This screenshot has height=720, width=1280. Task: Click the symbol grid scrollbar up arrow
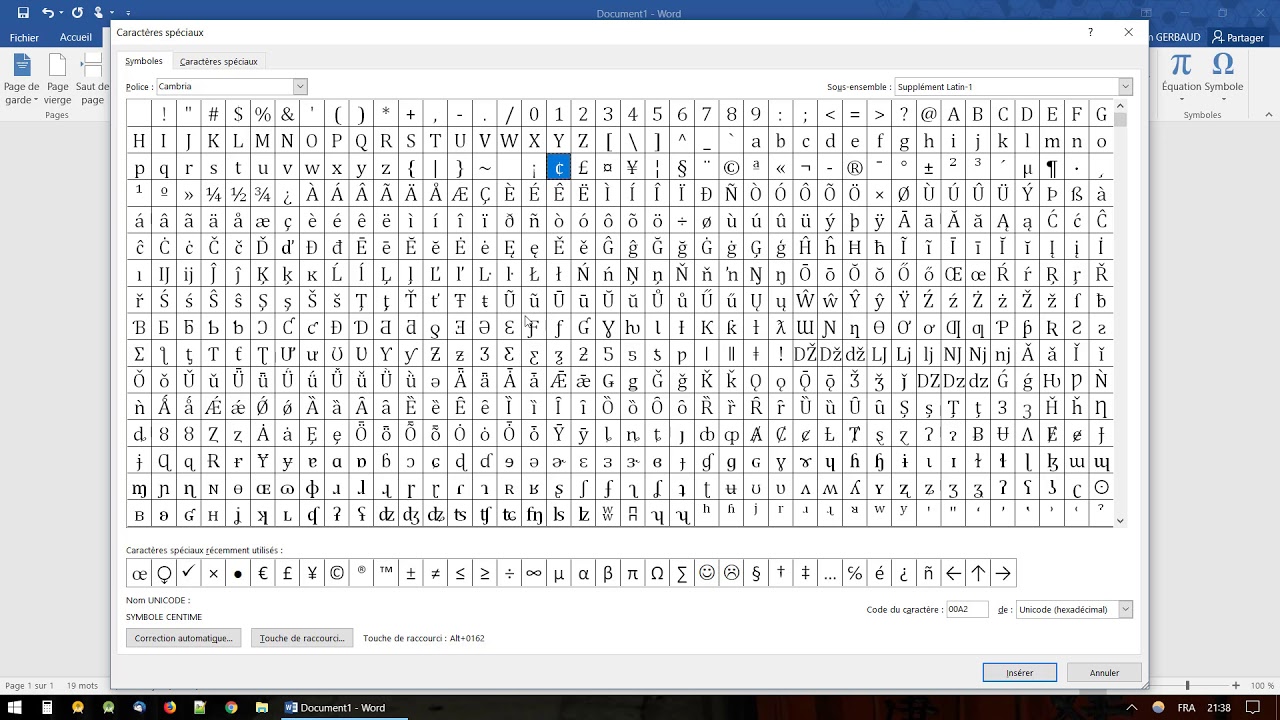1120,106
